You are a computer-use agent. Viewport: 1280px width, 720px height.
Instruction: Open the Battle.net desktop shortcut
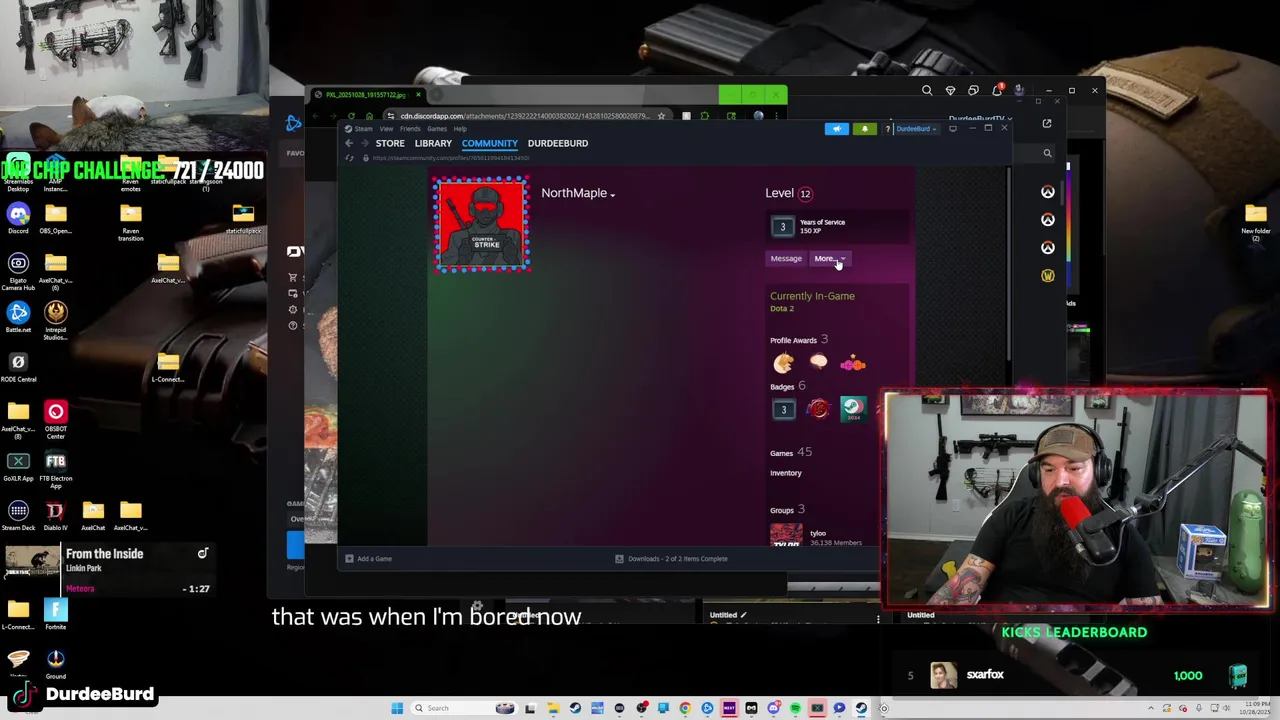tap(18, 318)
